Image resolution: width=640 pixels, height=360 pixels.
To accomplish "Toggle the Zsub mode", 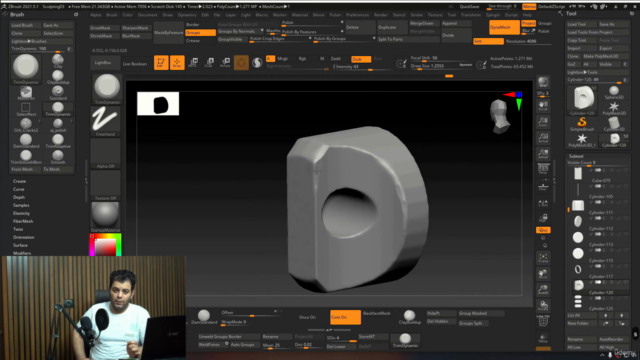I will 361,59.
